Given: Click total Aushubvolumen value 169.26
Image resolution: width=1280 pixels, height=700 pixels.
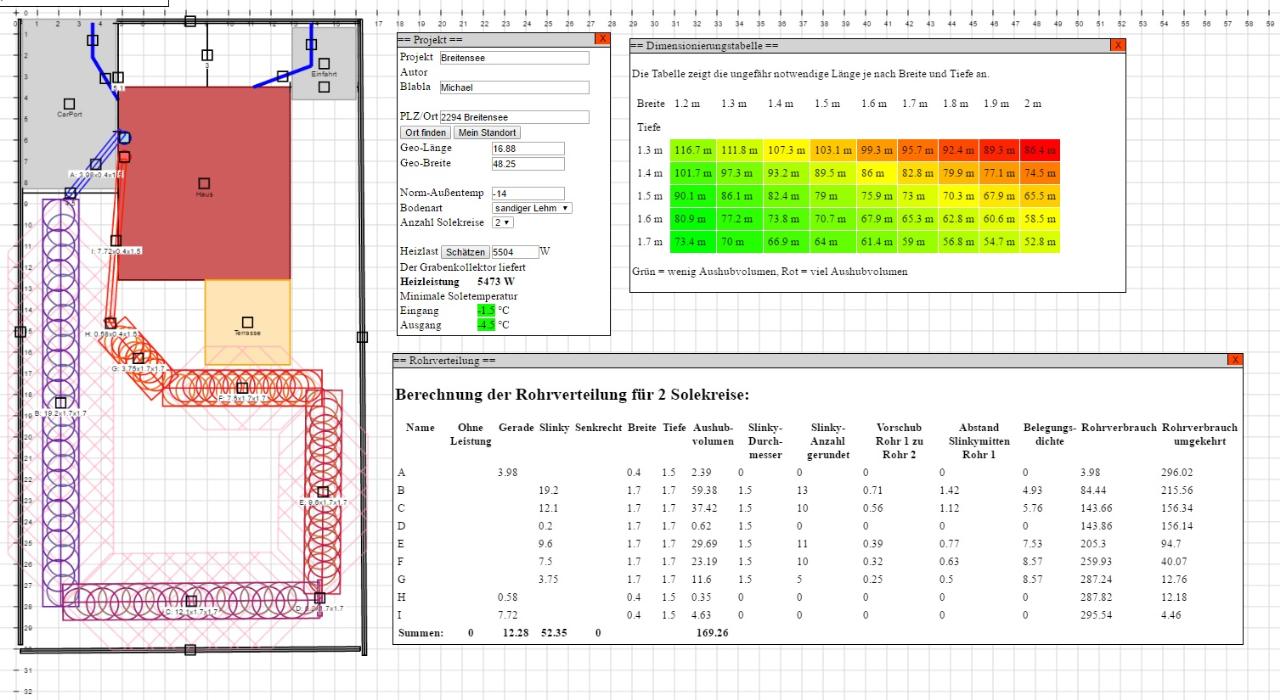Looking at the screenshot, I should click(712, 633).
